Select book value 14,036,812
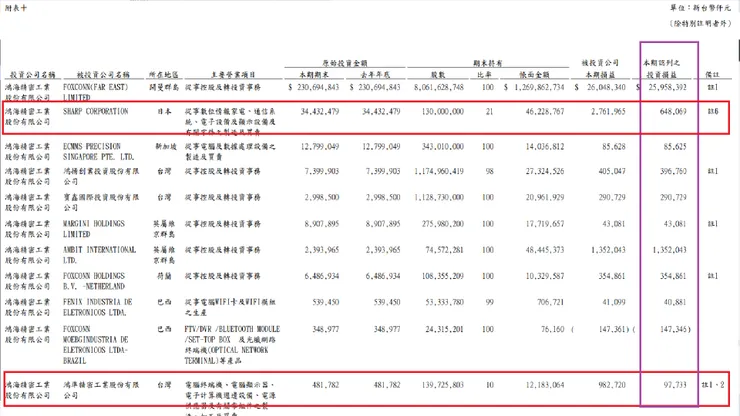This screenshot has height=416, width=740. pyautogui.click(x=545, y=146)
